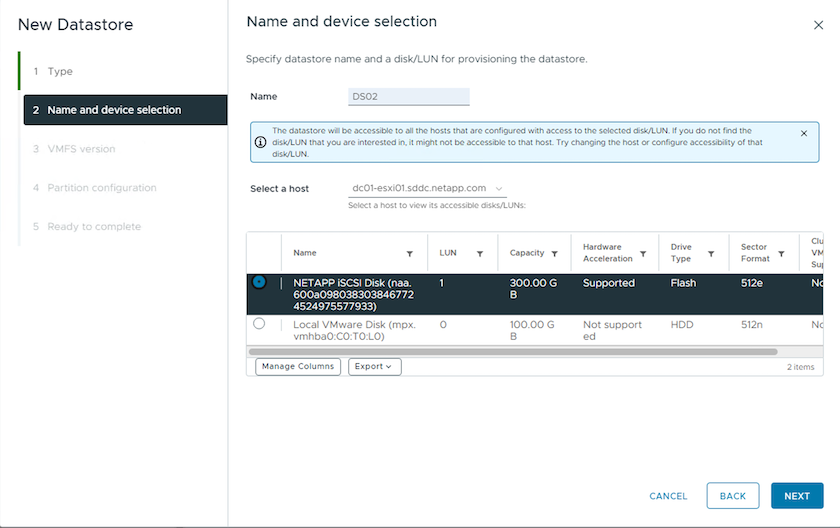Select the Local VMware Disk radio button

tap(260, 324)
